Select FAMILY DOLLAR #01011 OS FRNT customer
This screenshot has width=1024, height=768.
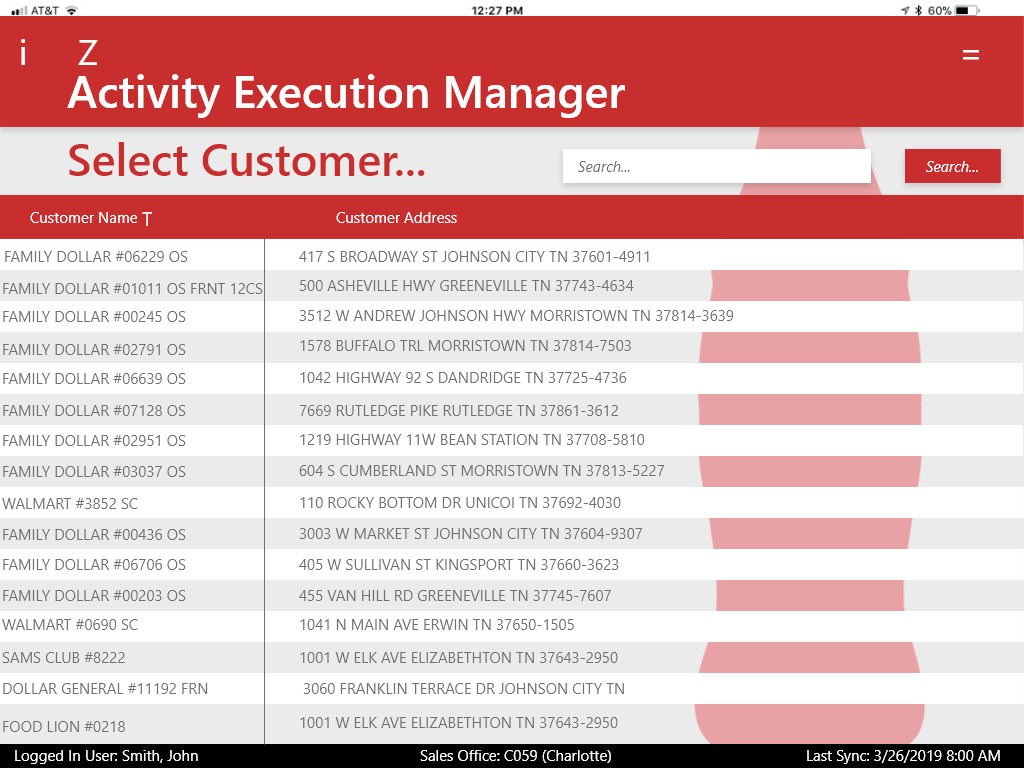(132, 288)
